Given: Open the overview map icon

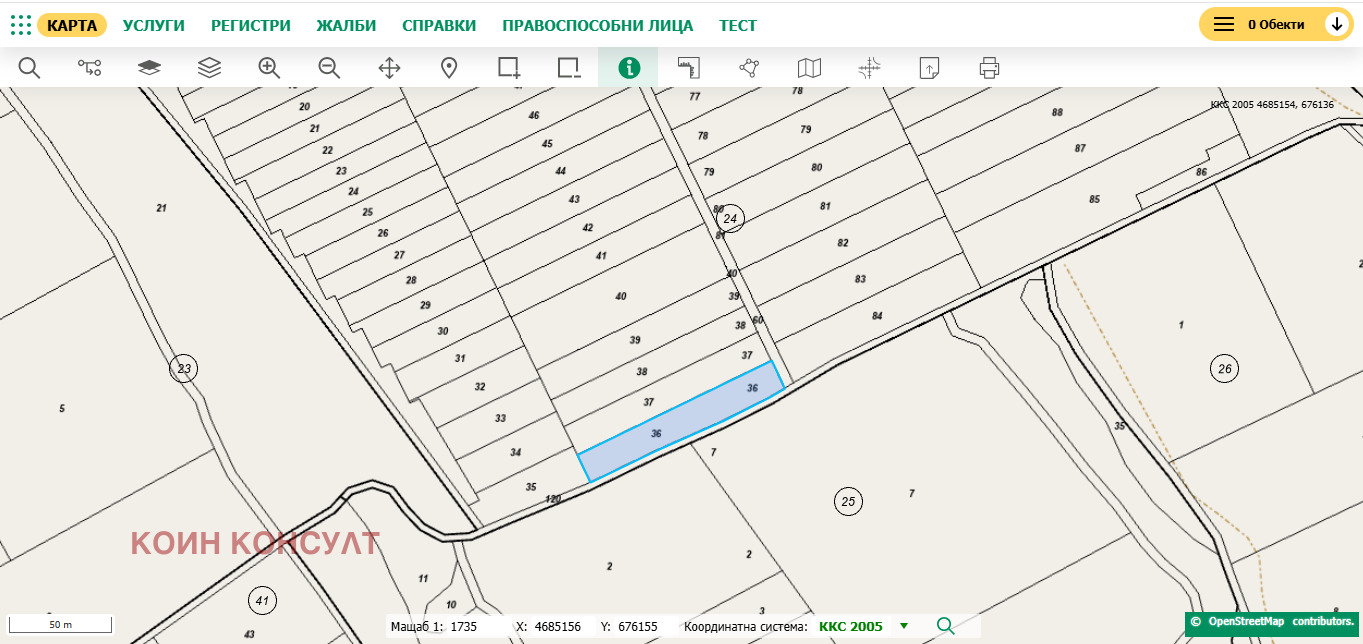Looking at the screenshot, I should coord(808,68).
